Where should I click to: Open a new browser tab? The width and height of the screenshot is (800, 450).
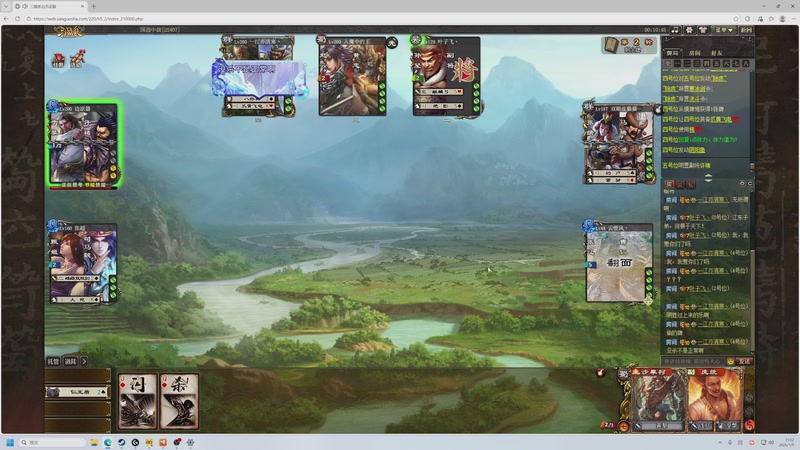point(93,6)
